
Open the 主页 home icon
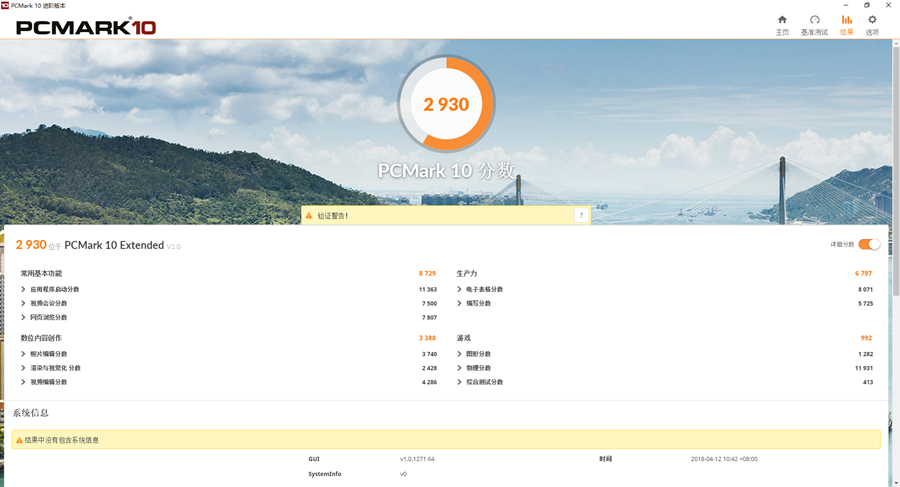(782, 20)
